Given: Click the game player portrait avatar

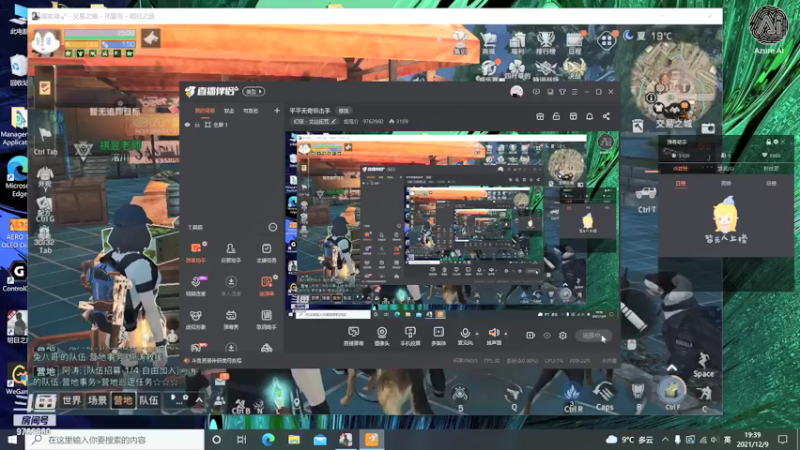Looking at the screenshot, I should click(45, 42).
